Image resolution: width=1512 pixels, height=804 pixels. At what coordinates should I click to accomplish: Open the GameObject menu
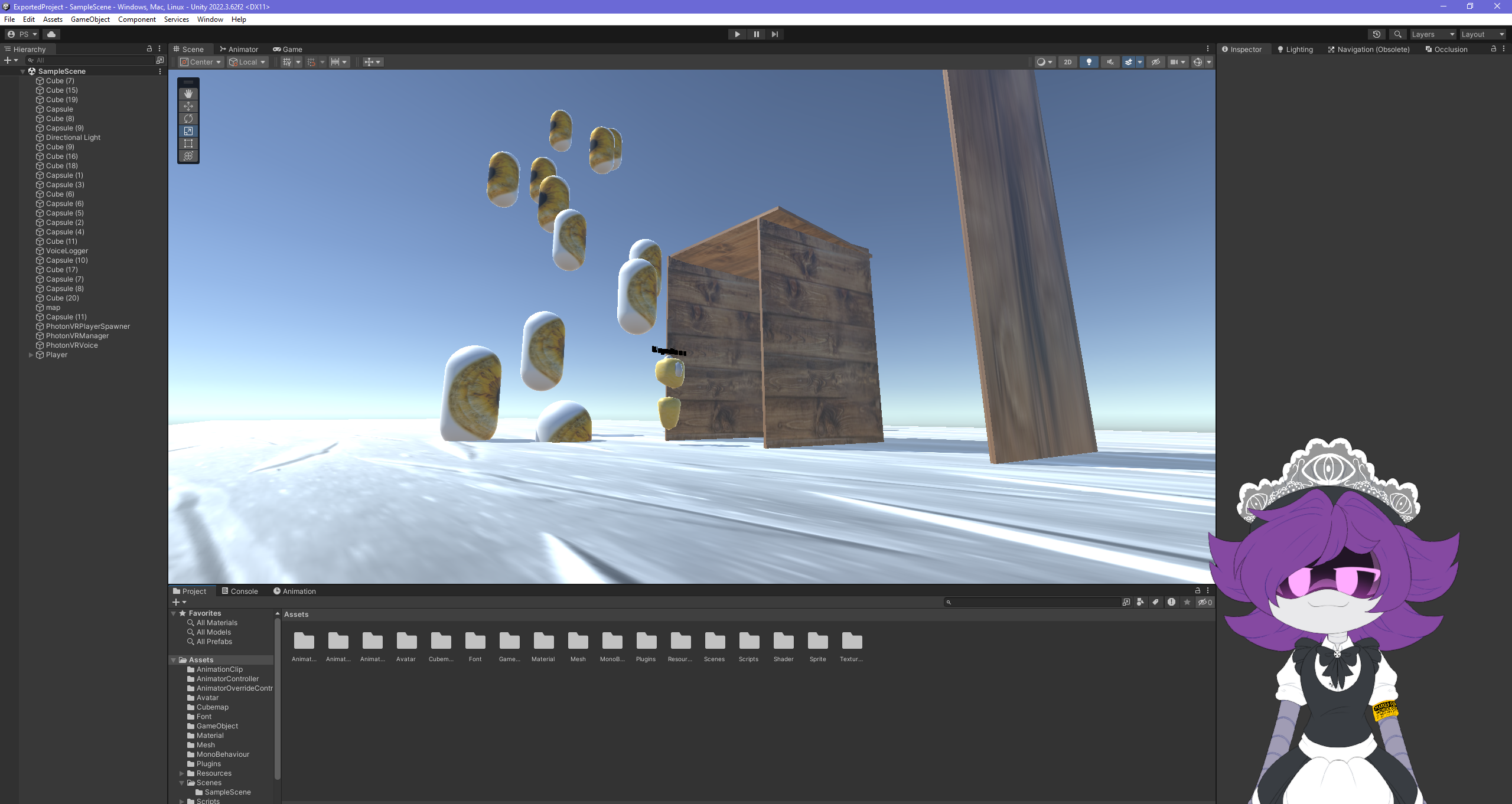point(90,19)
